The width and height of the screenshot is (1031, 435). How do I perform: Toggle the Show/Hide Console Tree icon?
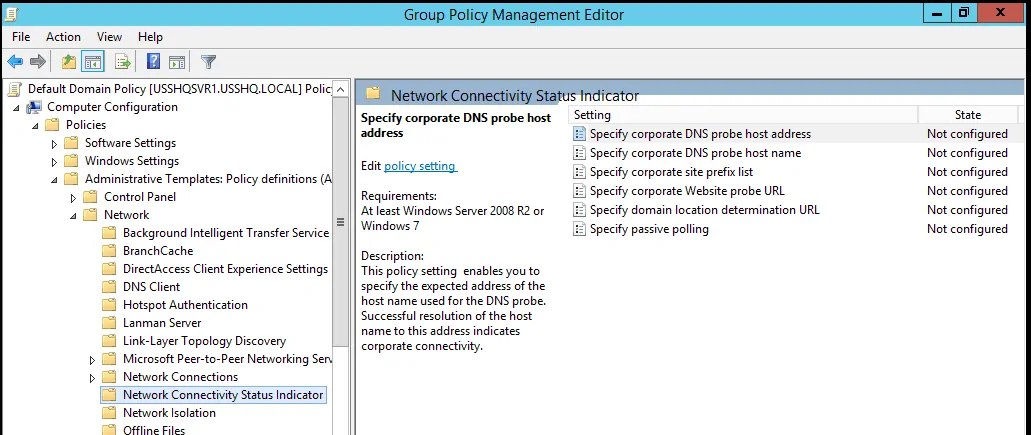click(93, 62)
